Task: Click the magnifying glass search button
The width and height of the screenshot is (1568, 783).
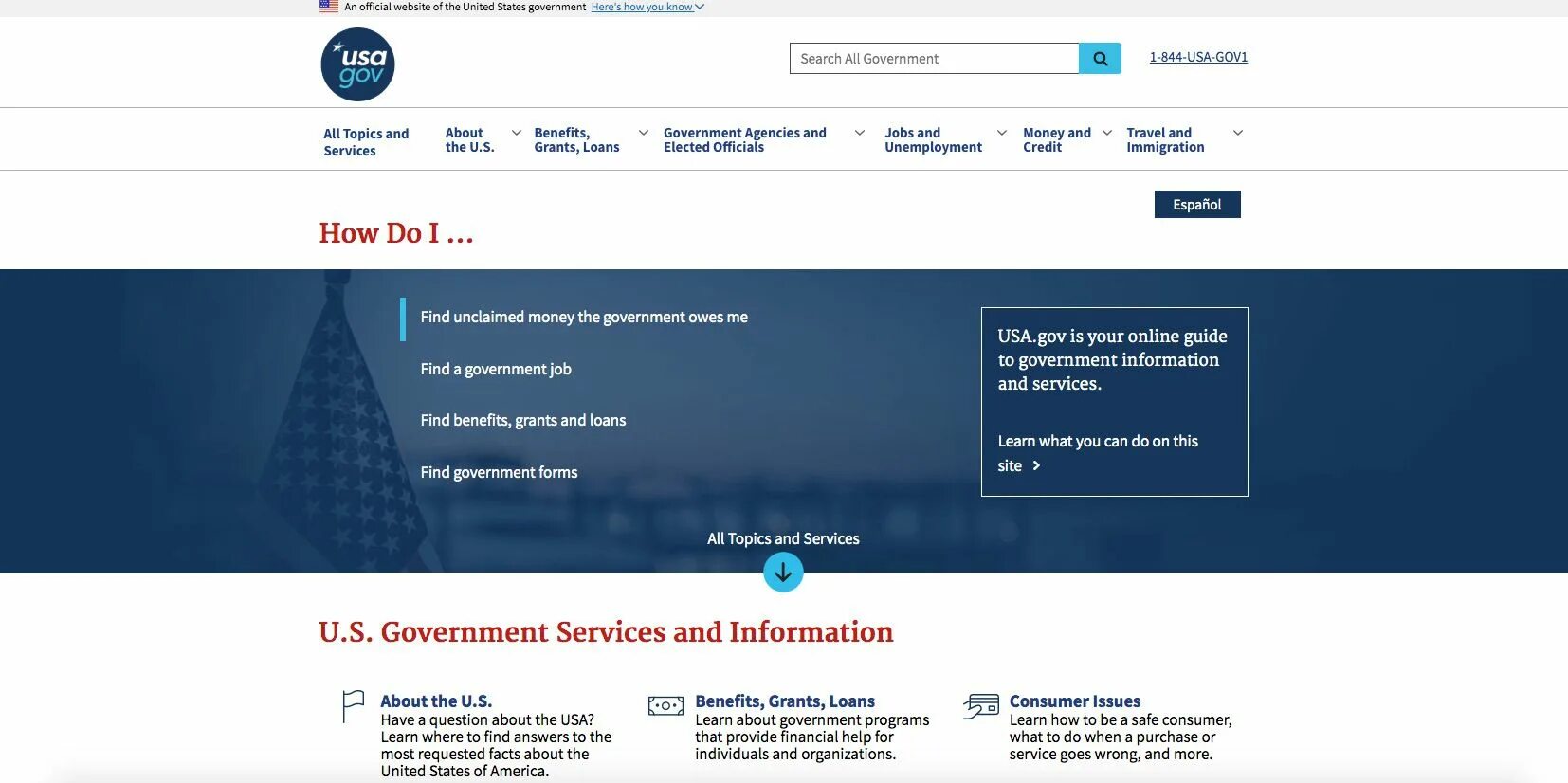Action: pyautogui.click(x=1100, y=59)
